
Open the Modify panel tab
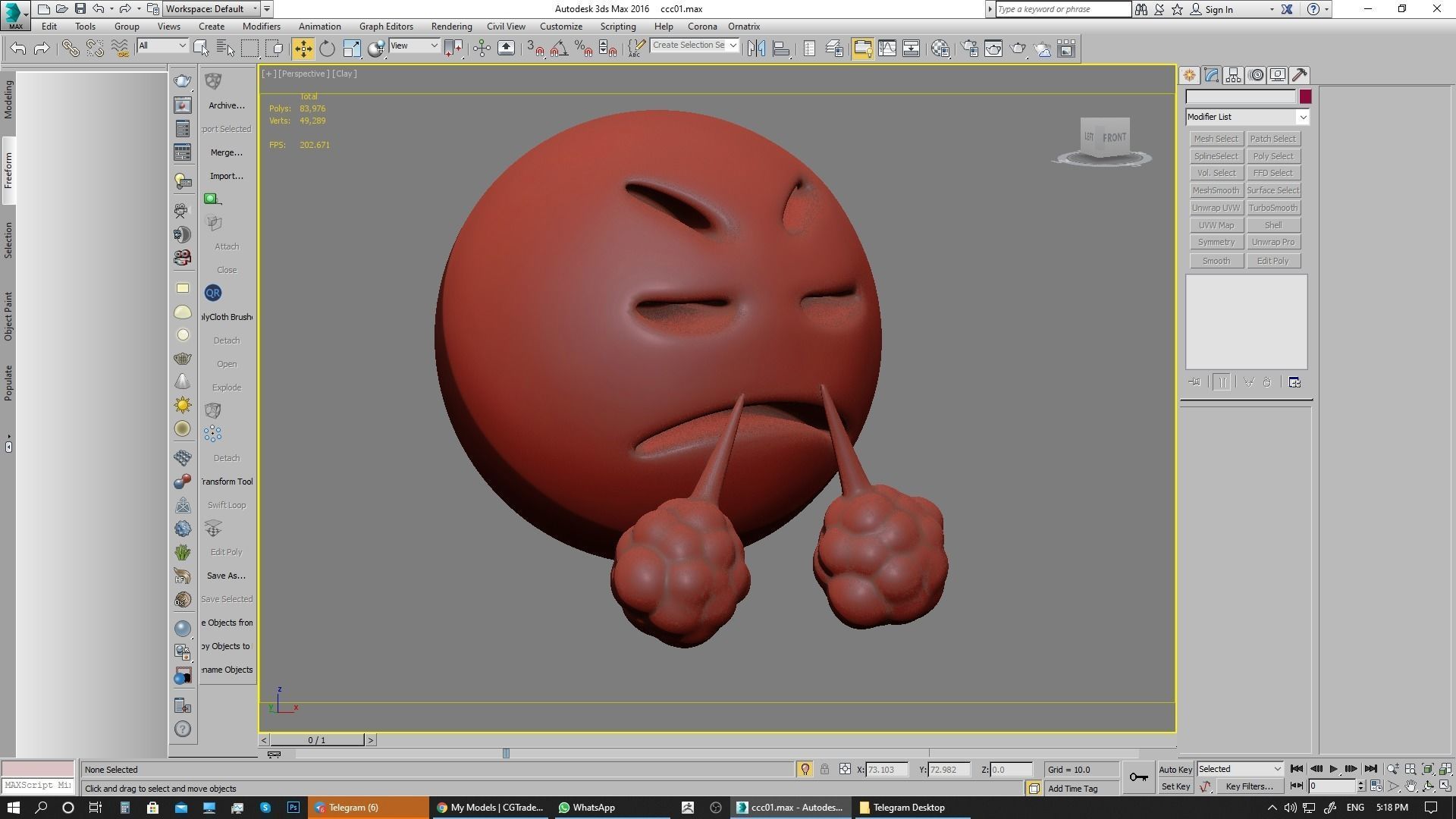(x=1211, y=75)
